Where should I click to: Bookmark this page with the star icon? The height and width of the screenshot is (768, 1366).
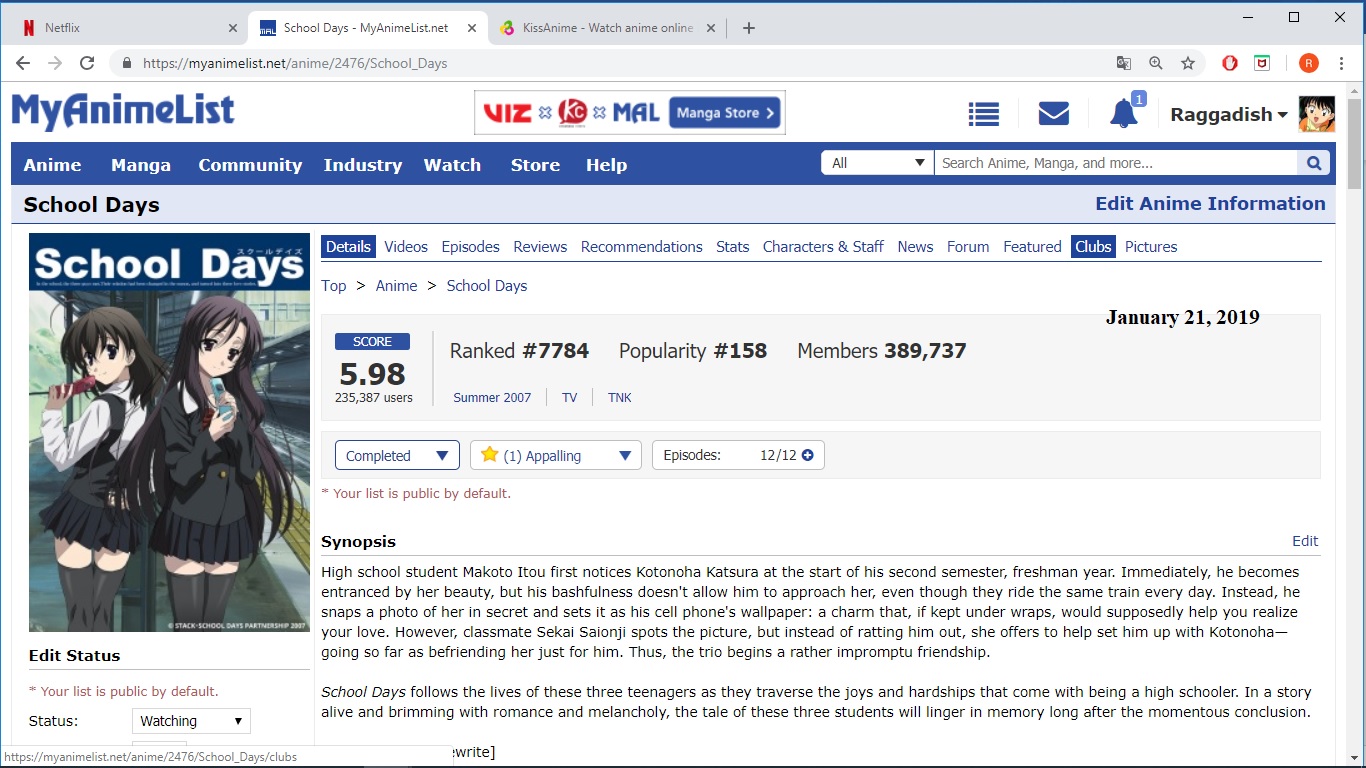pyautogui.click(x=1188, y=63)
